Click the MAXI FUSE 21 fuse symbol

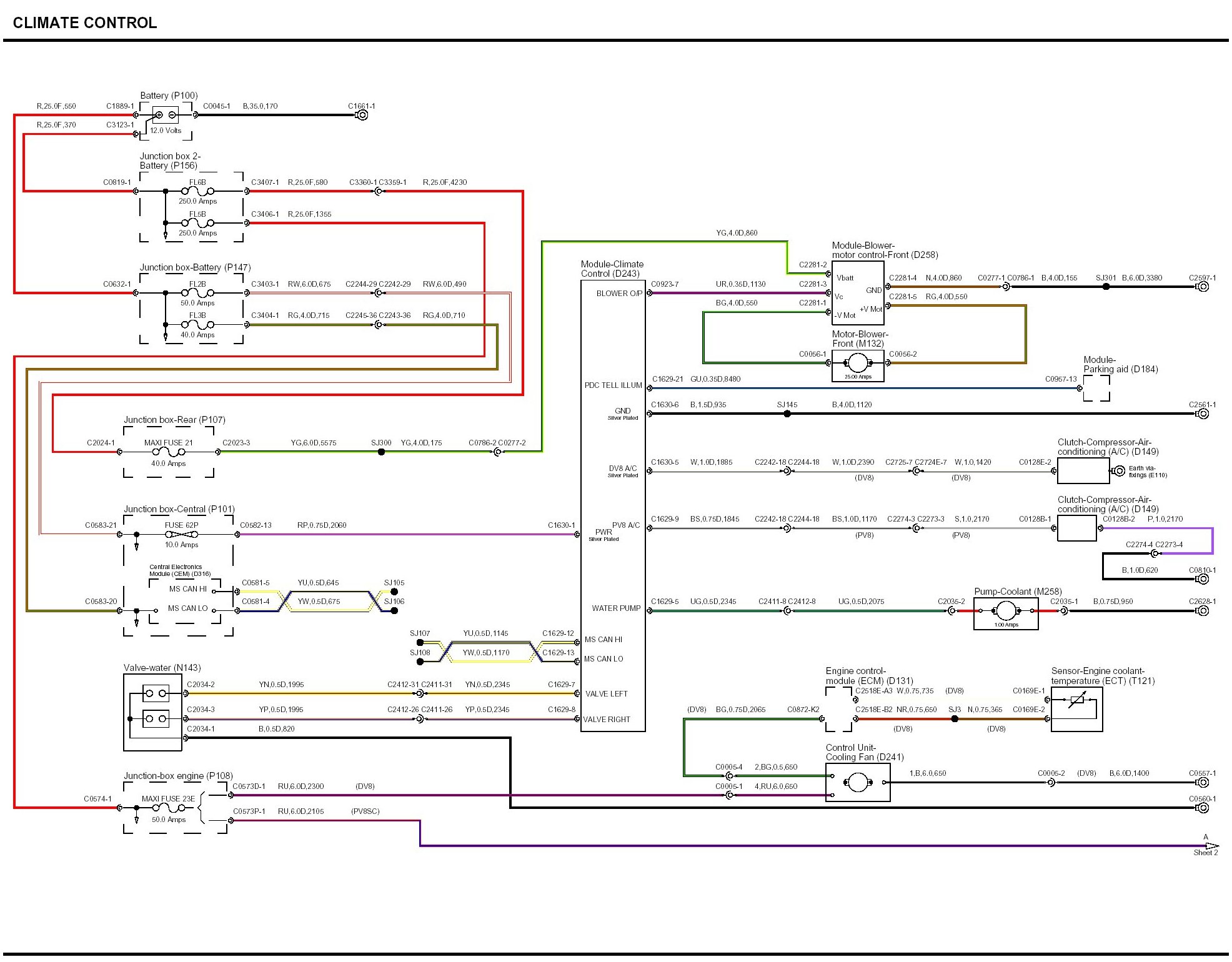pyautogui.click(x=169, y=452)
